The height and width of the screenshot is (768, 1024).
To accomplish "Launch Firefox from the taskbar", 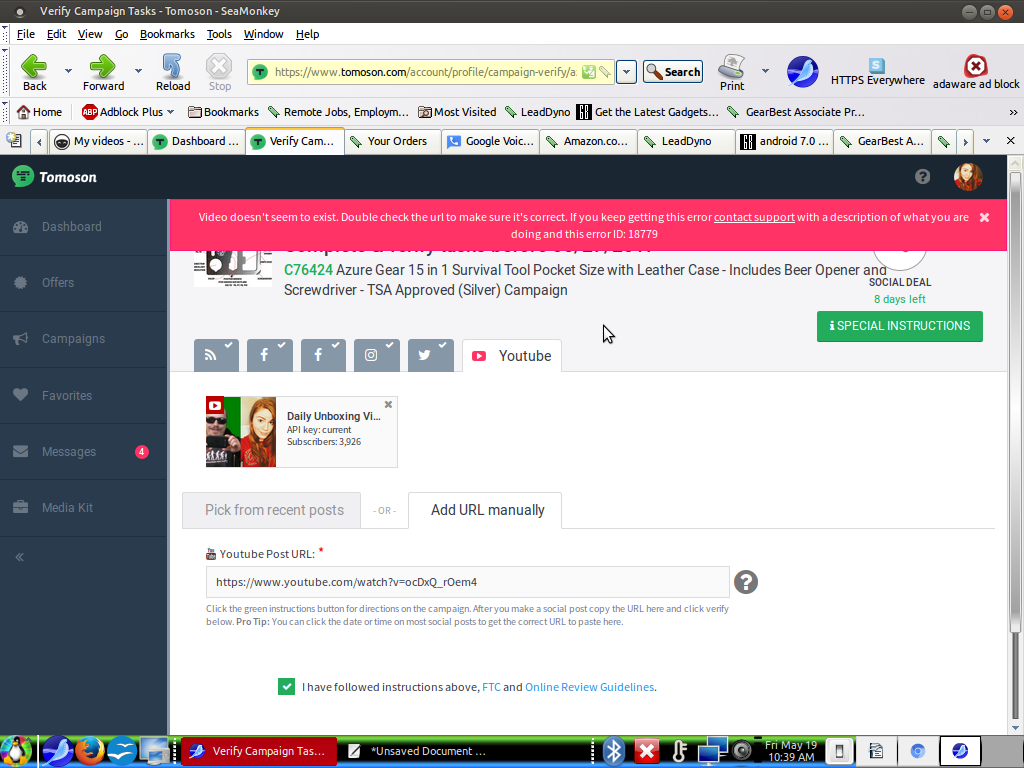I will pyautogui.click(x=90, y=751).
